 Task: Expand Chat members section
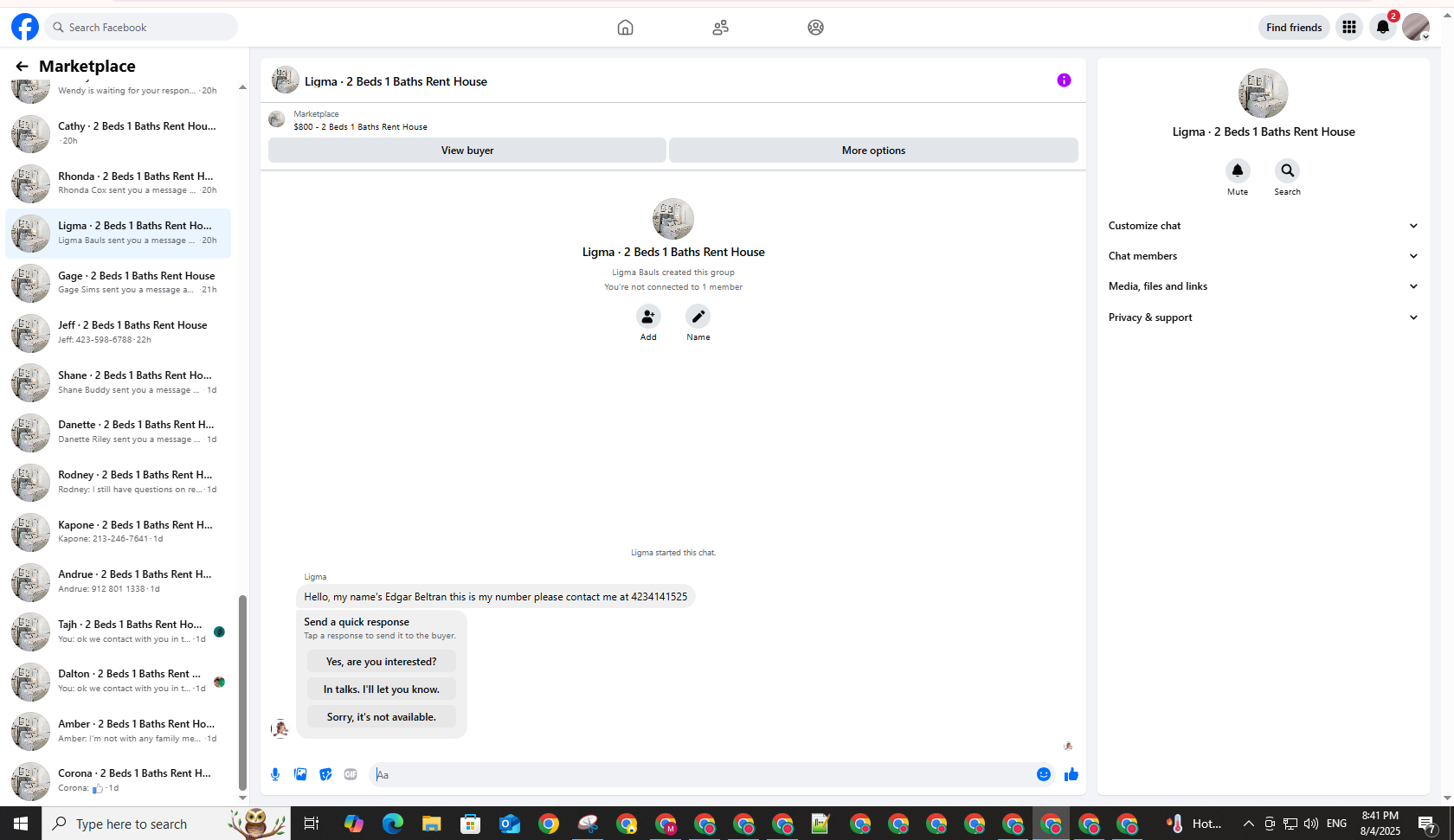tap(1263, 256)
